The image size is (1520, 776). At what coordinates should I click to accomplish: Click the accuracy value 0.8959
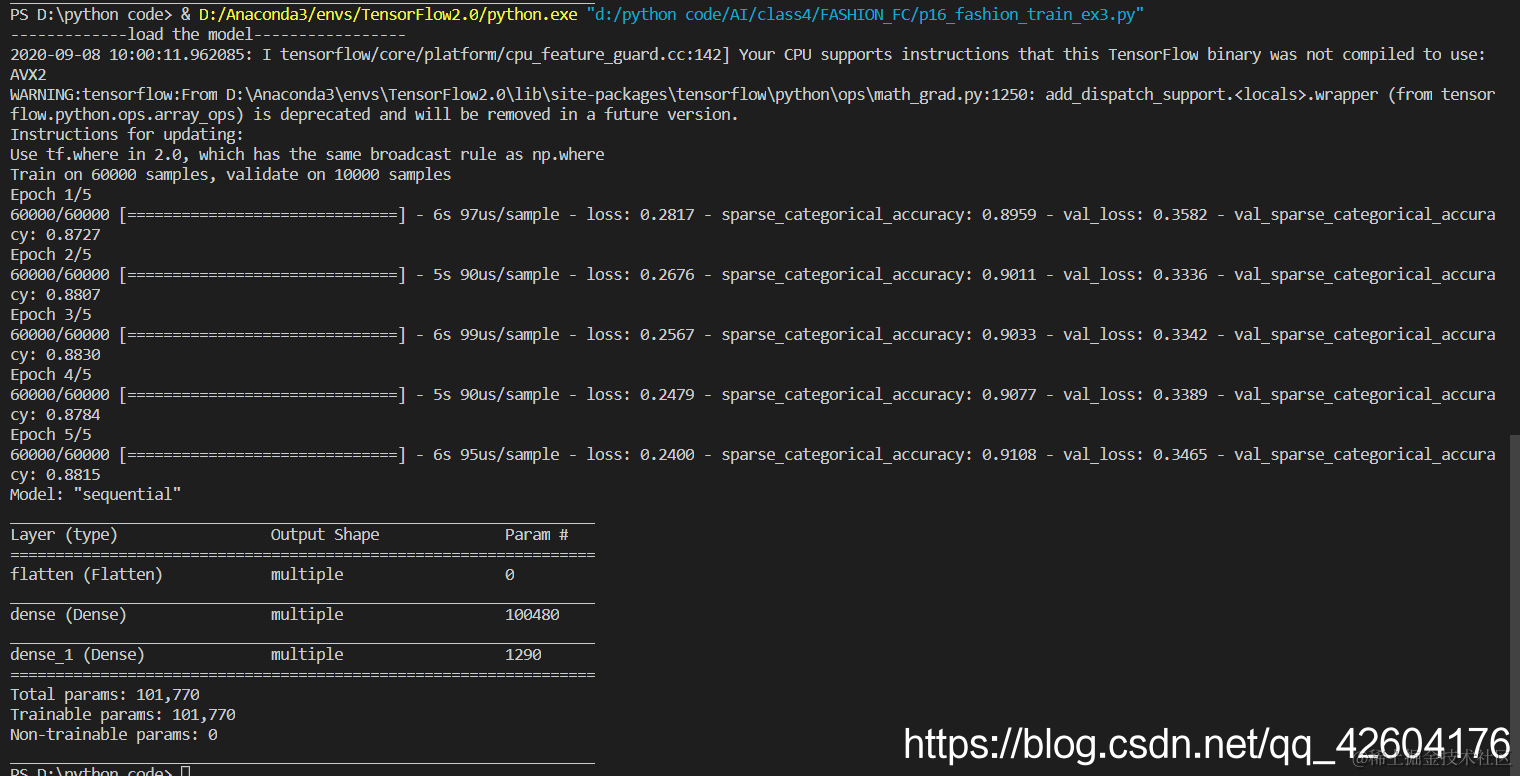tap(1009, 214)
